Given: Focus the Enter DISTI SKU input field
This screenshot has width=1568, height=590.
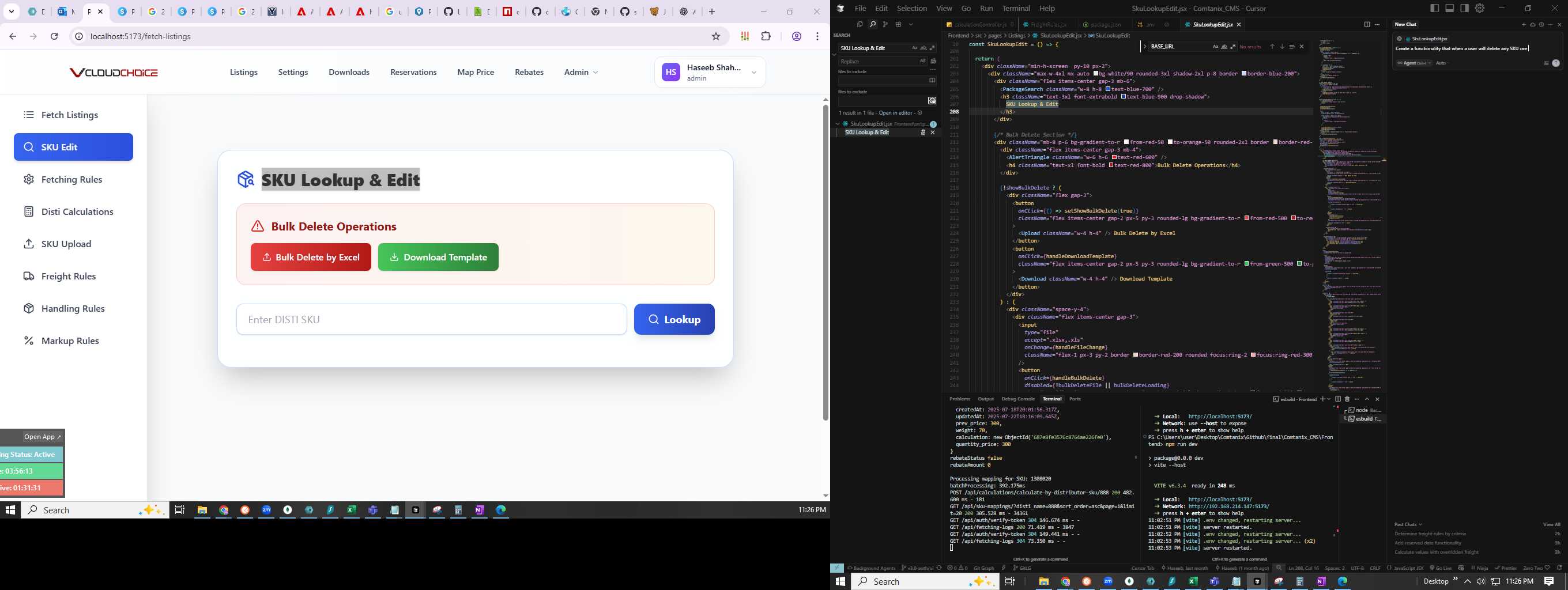Looking at the screenshot, I should [432, 319].
